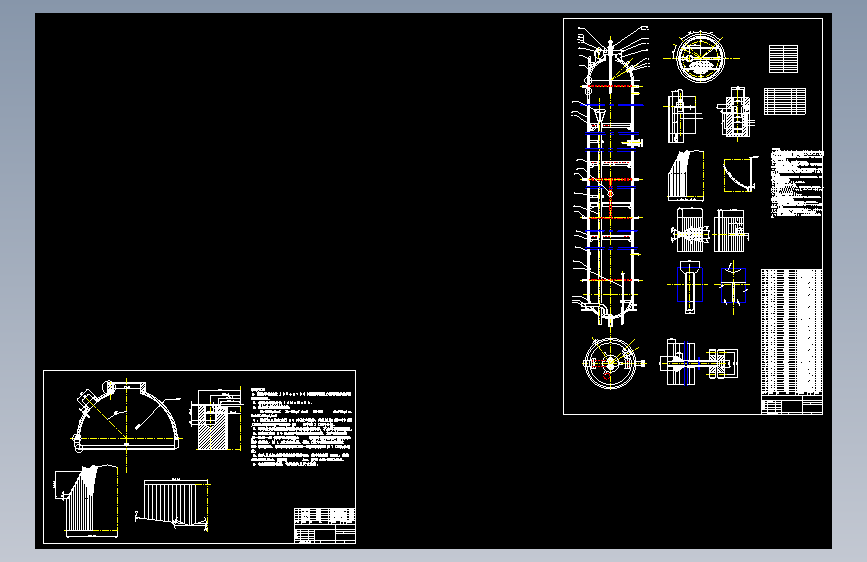This screenshot has width=867, height=562.
Task: Select the tall vertical tower vessel drawing
Action: (610, 177)
